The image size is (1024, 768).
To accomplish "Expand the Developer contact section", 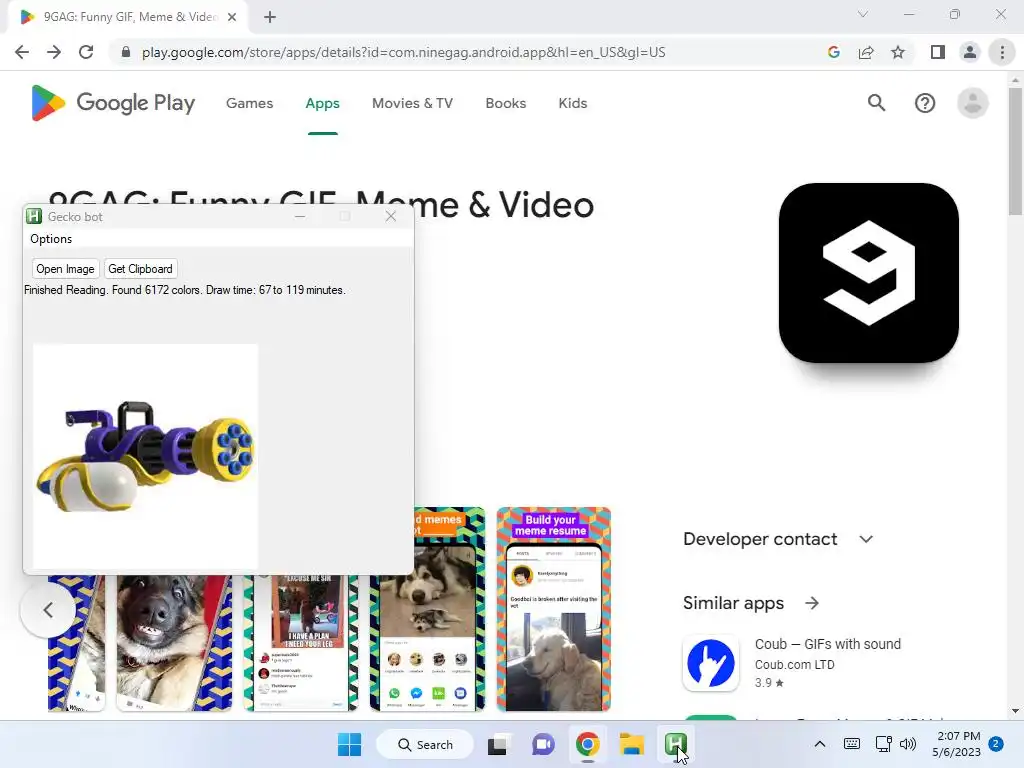I will click(x=866, y=539).
